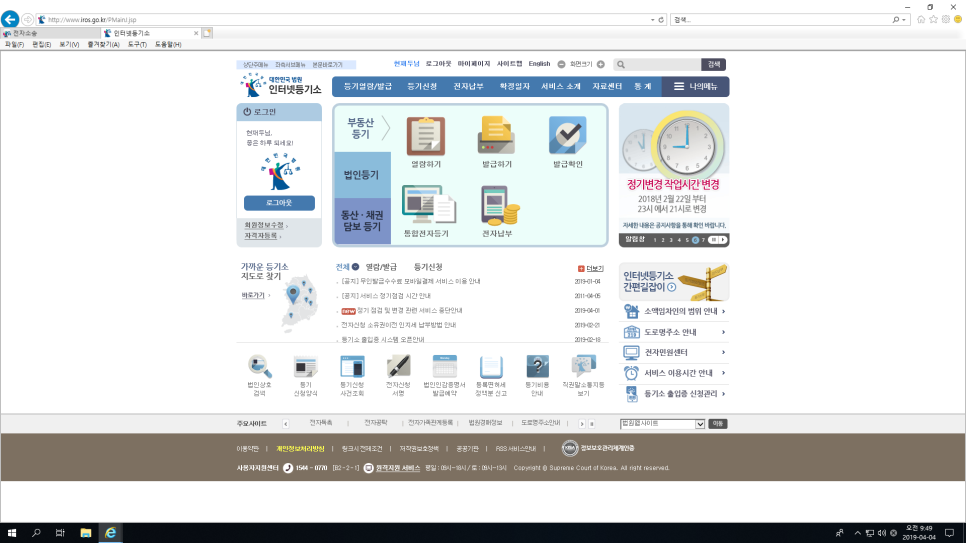Open the 열람하기 clipboard icon
This screenshot has height=543, width=966.
coord(425,136)
